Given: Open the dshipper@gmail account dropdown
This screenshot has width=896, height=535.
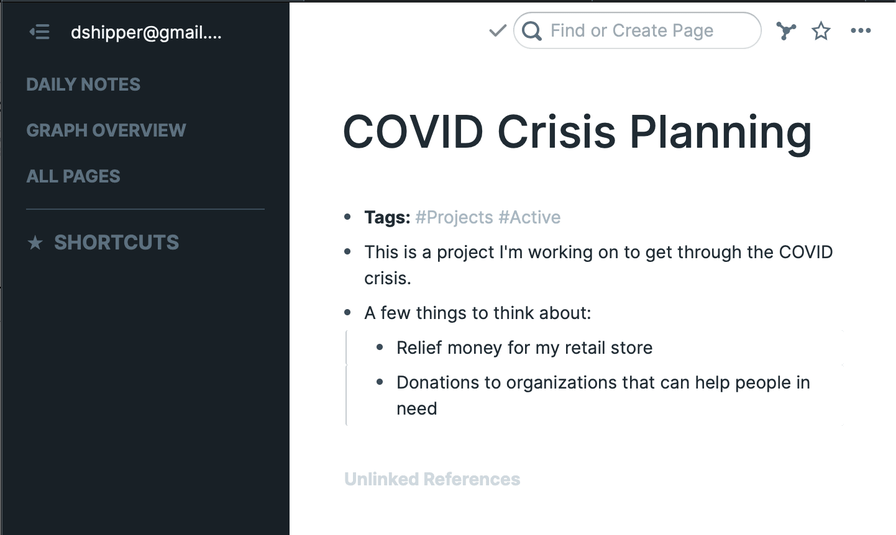Looking at the screenshot, I should click(x=146, y=32).
